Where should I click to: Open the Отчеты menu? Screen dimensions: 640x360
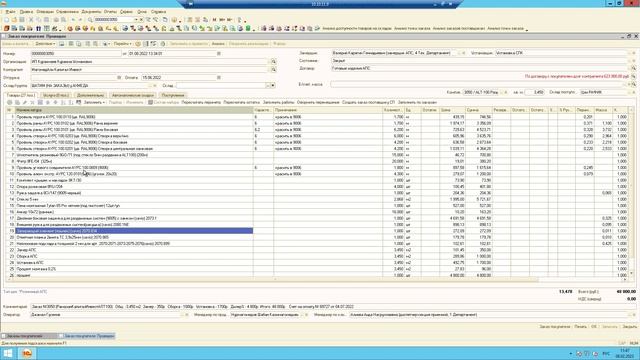[x=110, y=12]
